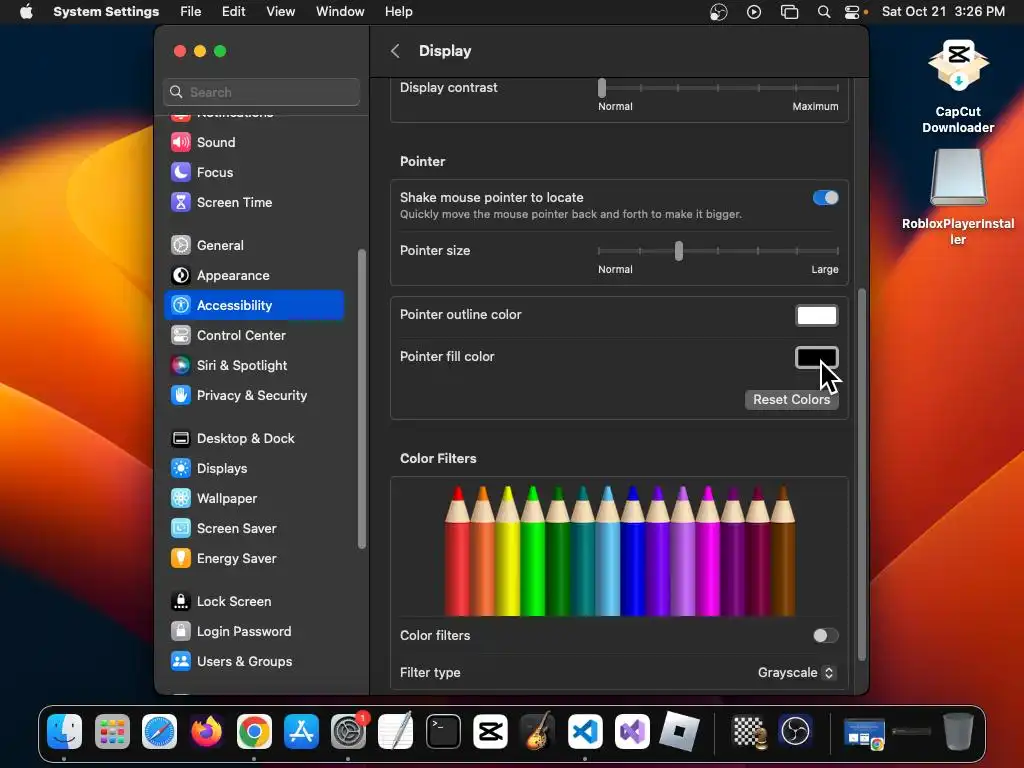Open Desktop & Dock settings
Screen dimensions: 1024x768
254,439
